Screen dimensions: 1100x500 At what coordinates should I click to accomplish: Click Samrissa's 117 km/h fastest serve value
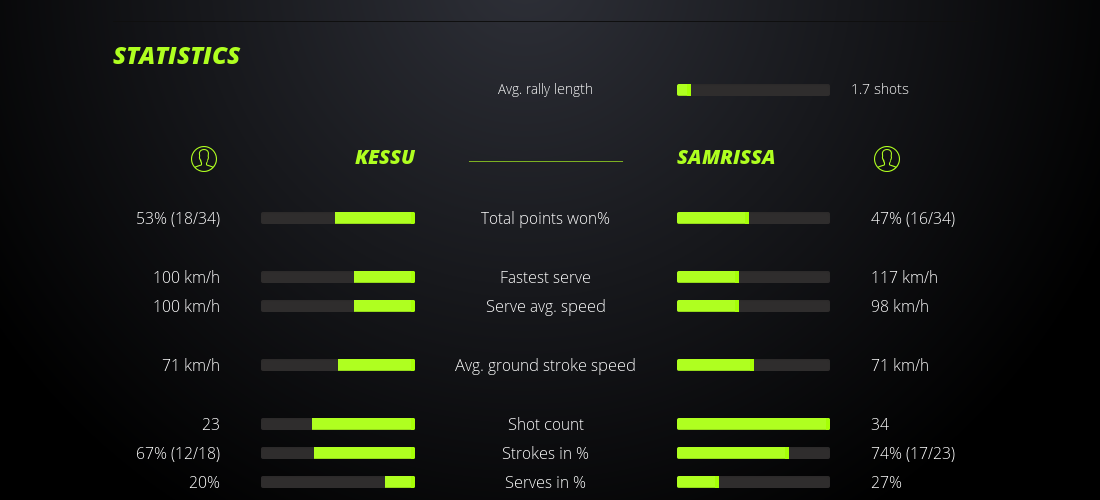(x=904, y=277)
